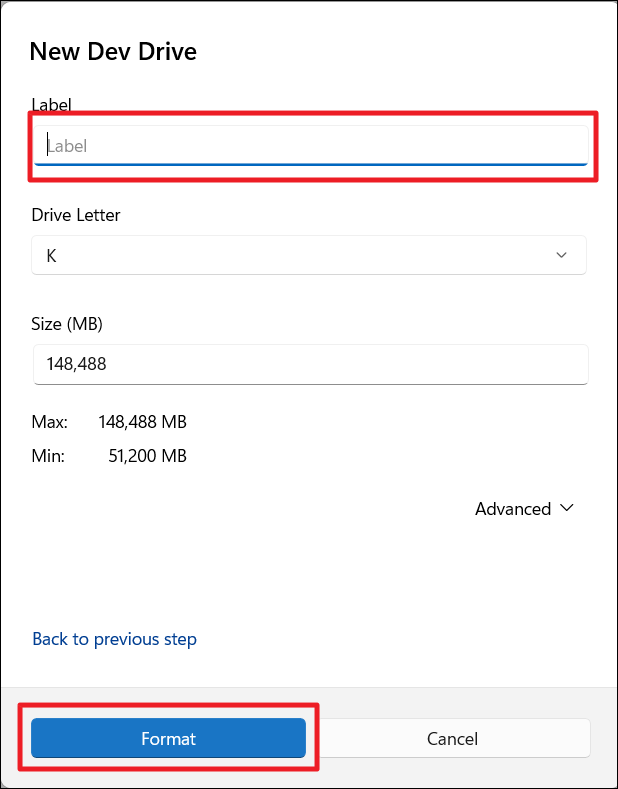Click the Min: label text
618x789 pixels.
point(48,457)
